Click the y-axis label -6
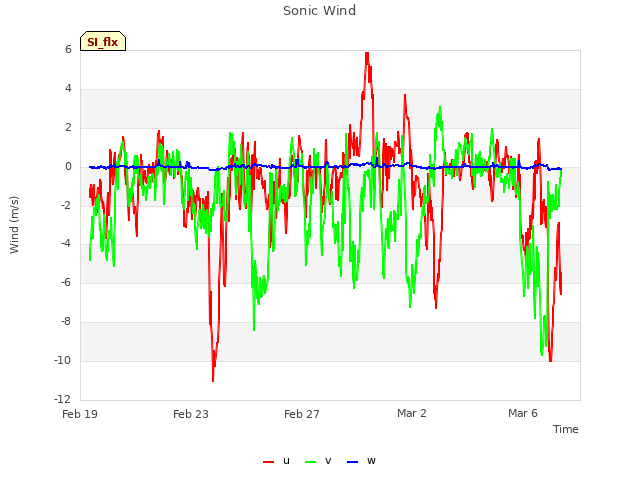 [x=66, y=282]
